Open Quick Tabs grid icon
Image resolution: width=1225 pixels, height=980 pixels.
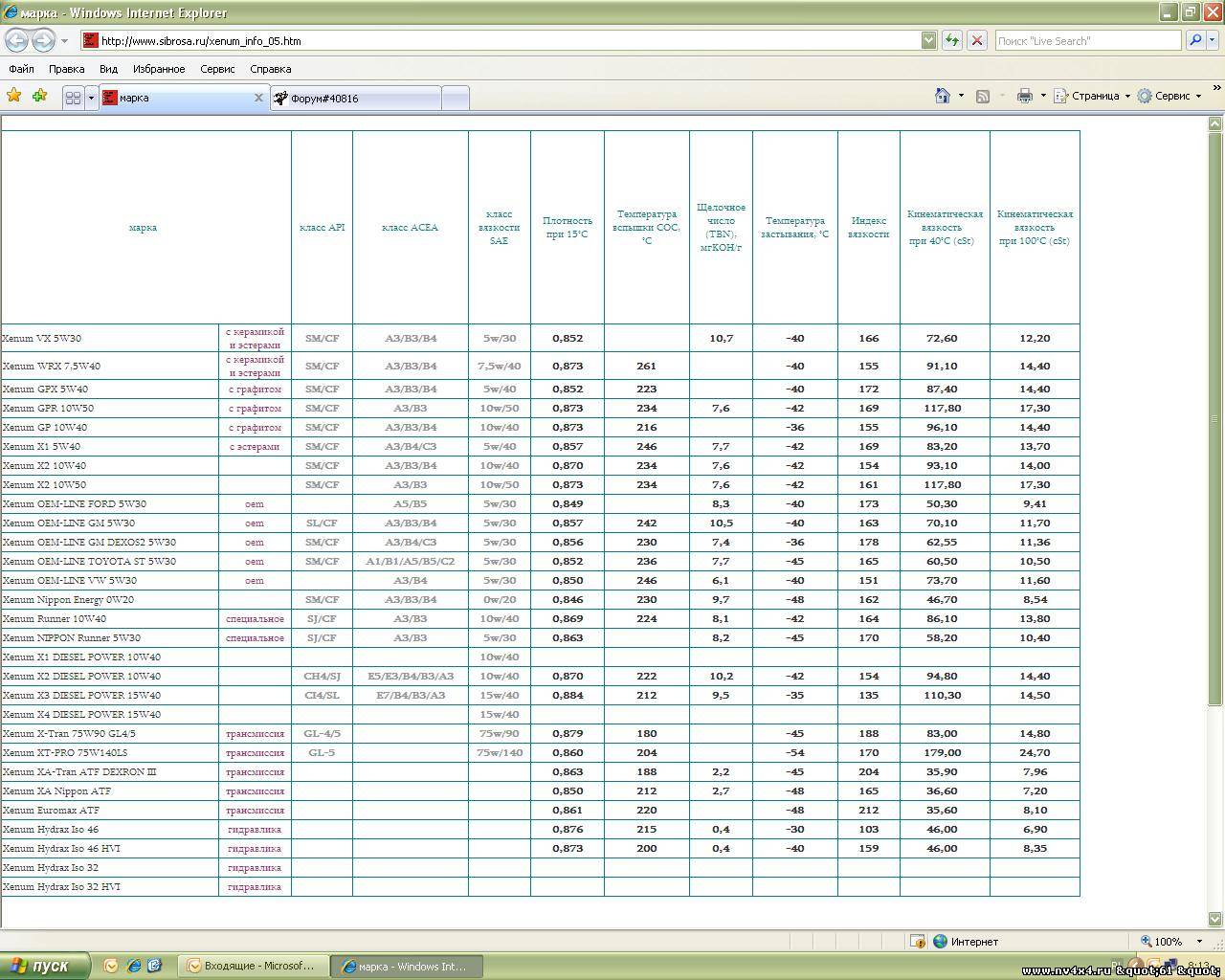73,98
